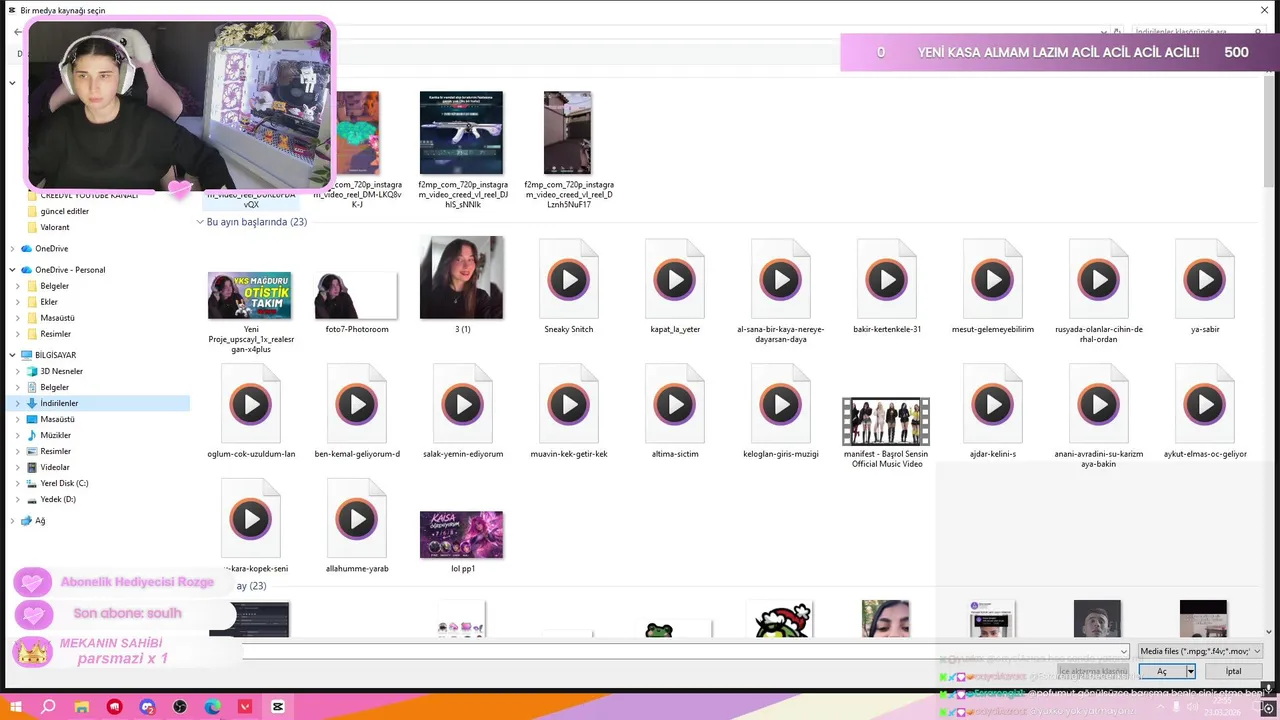Image resolution: width=1280 pixels, height=720 pixels.
Task: Open OBS Studio from the taskbar
Action: [x=180, y=707]
